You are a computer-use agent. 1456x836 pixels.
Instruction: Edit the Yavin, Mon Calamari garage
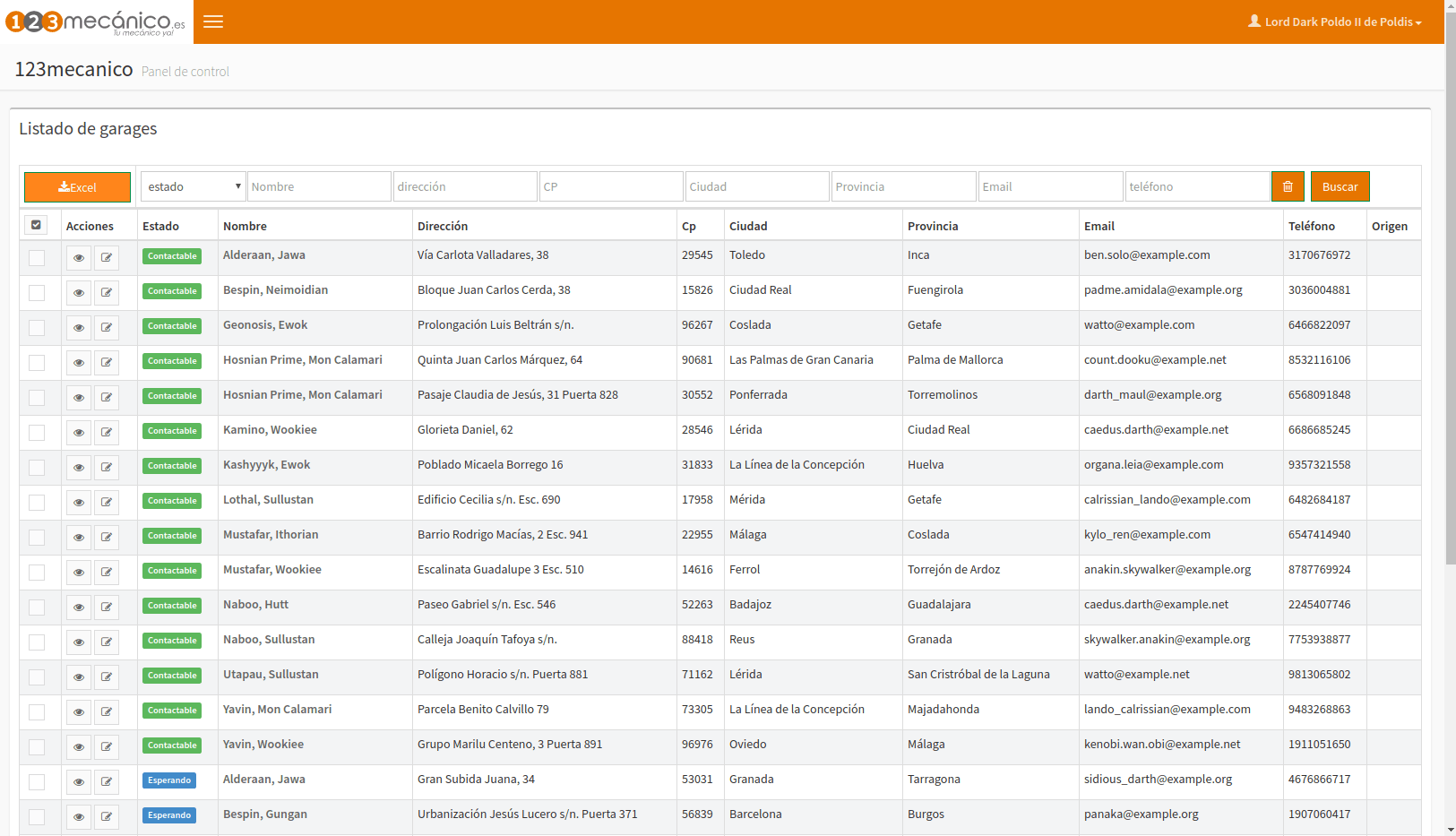[x=107, y=712]
